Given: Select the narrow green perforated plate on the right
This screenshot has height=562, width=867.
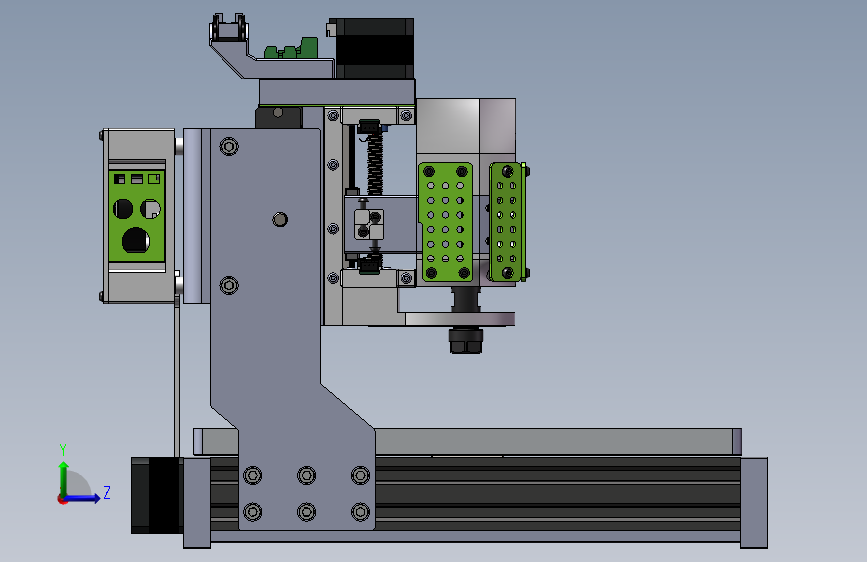Looking at the screenshot, I should 507,222.
